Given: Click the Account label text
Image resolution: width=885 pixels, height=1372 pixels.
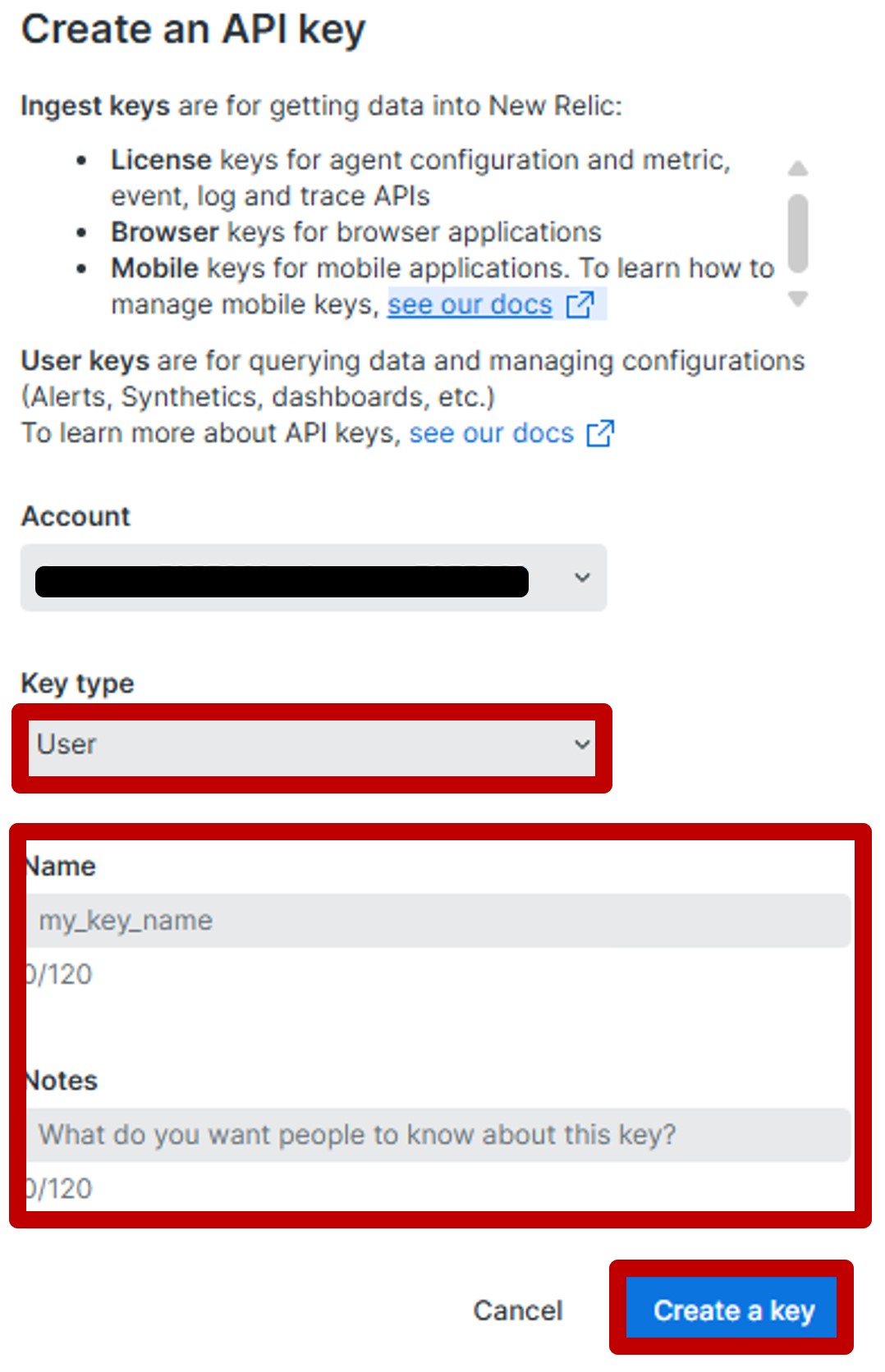Looking at the screenshot, I should click(76, 516).
